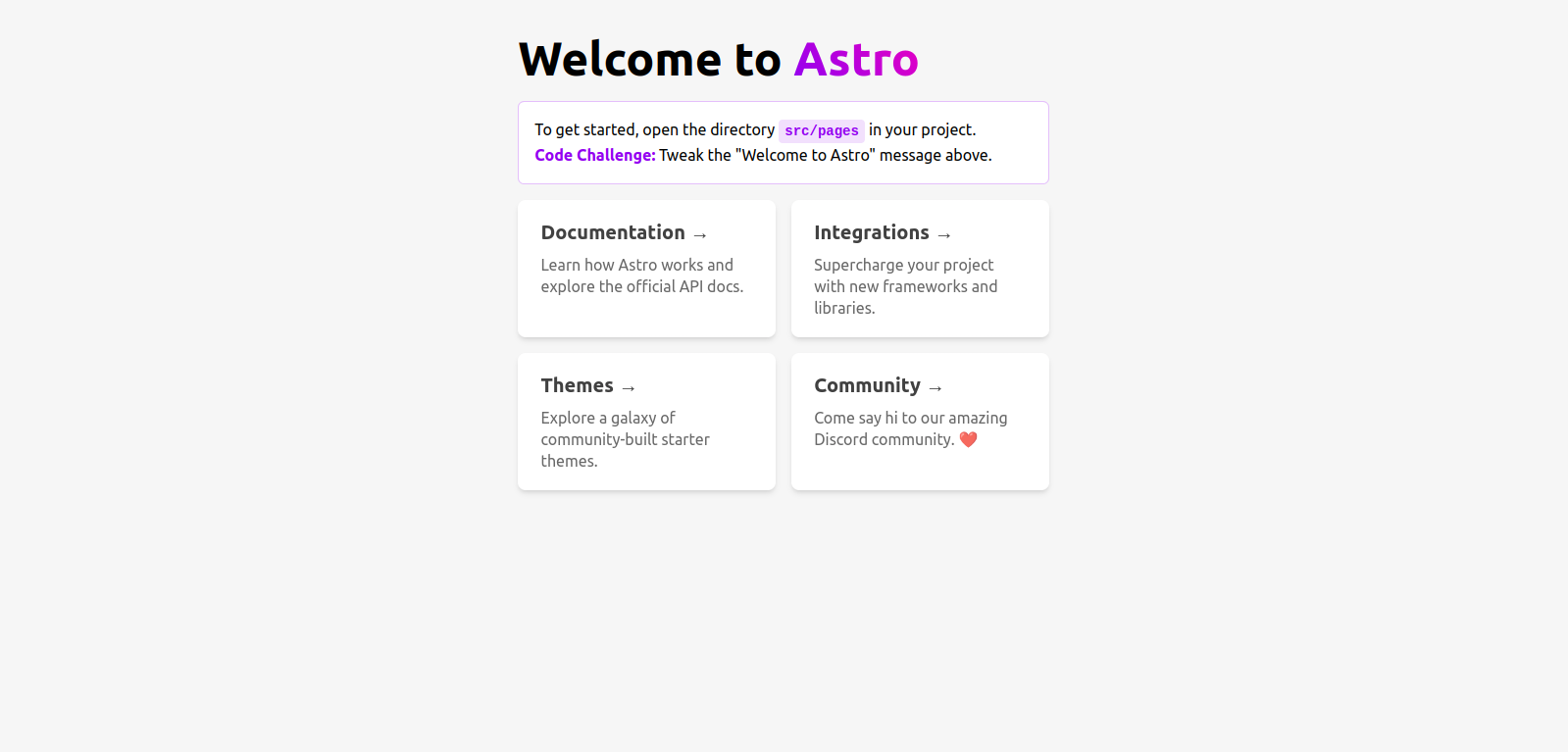Click the arrow next to Community
Screen dimensions: 1568x752
[x=936, y=388]
